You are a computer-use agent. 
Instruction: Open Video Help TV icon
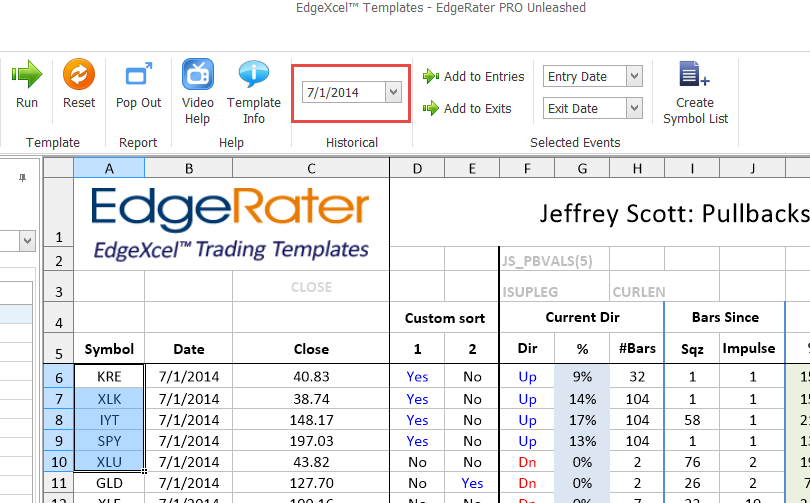coord(197,74)
